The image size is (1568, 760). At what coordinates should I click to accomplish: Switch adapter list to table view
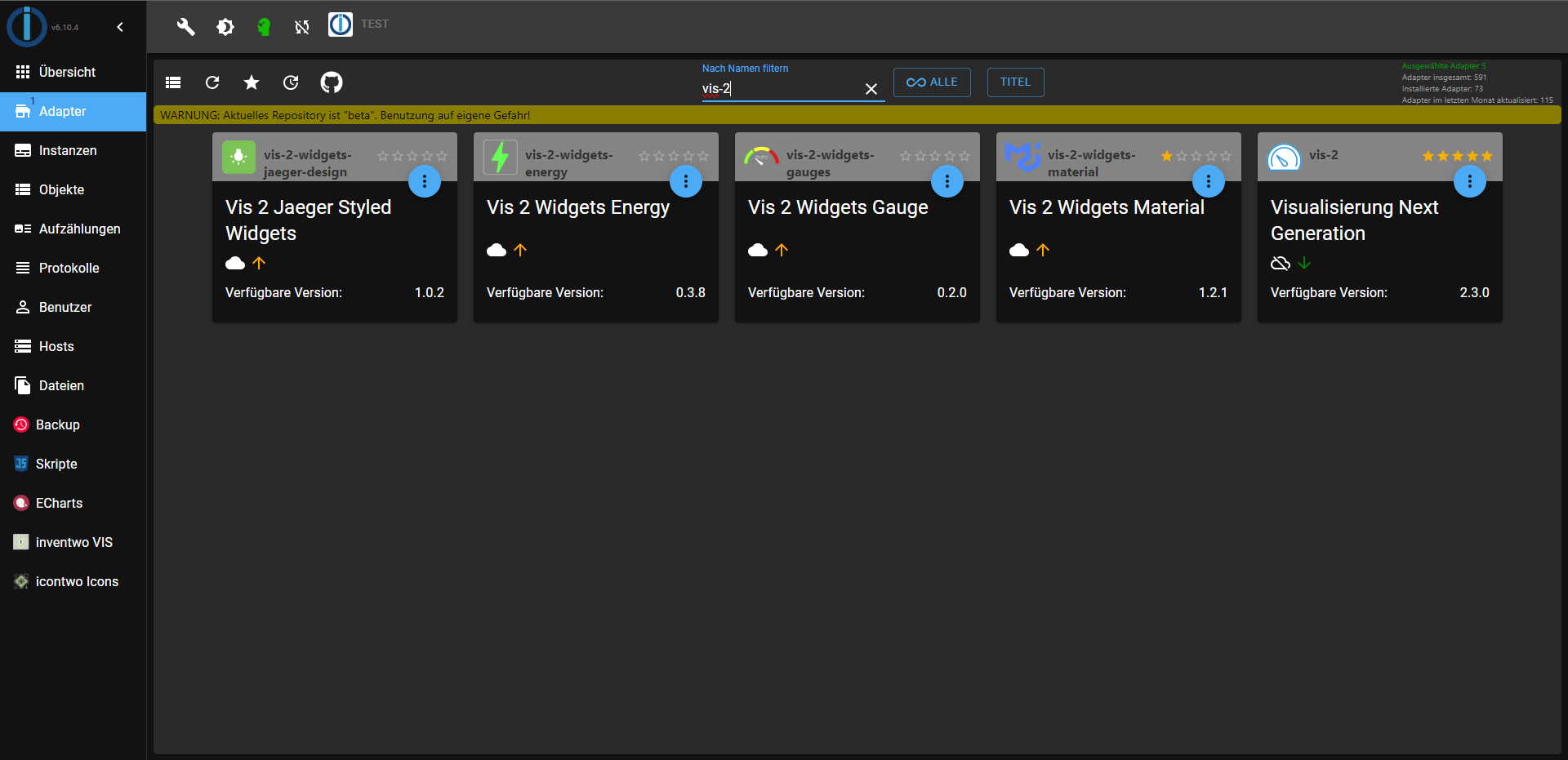pos(173,82)
